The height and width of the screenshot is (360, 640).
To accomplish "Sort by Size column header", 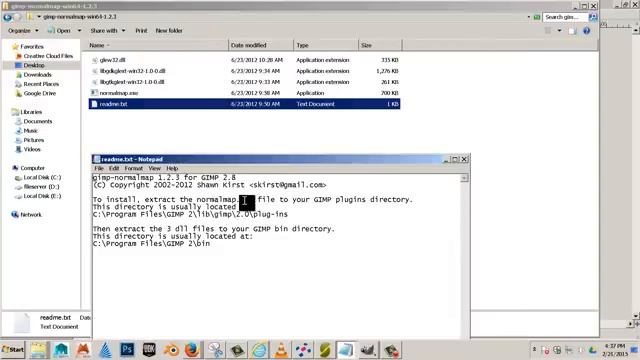I will pos(380,45).
